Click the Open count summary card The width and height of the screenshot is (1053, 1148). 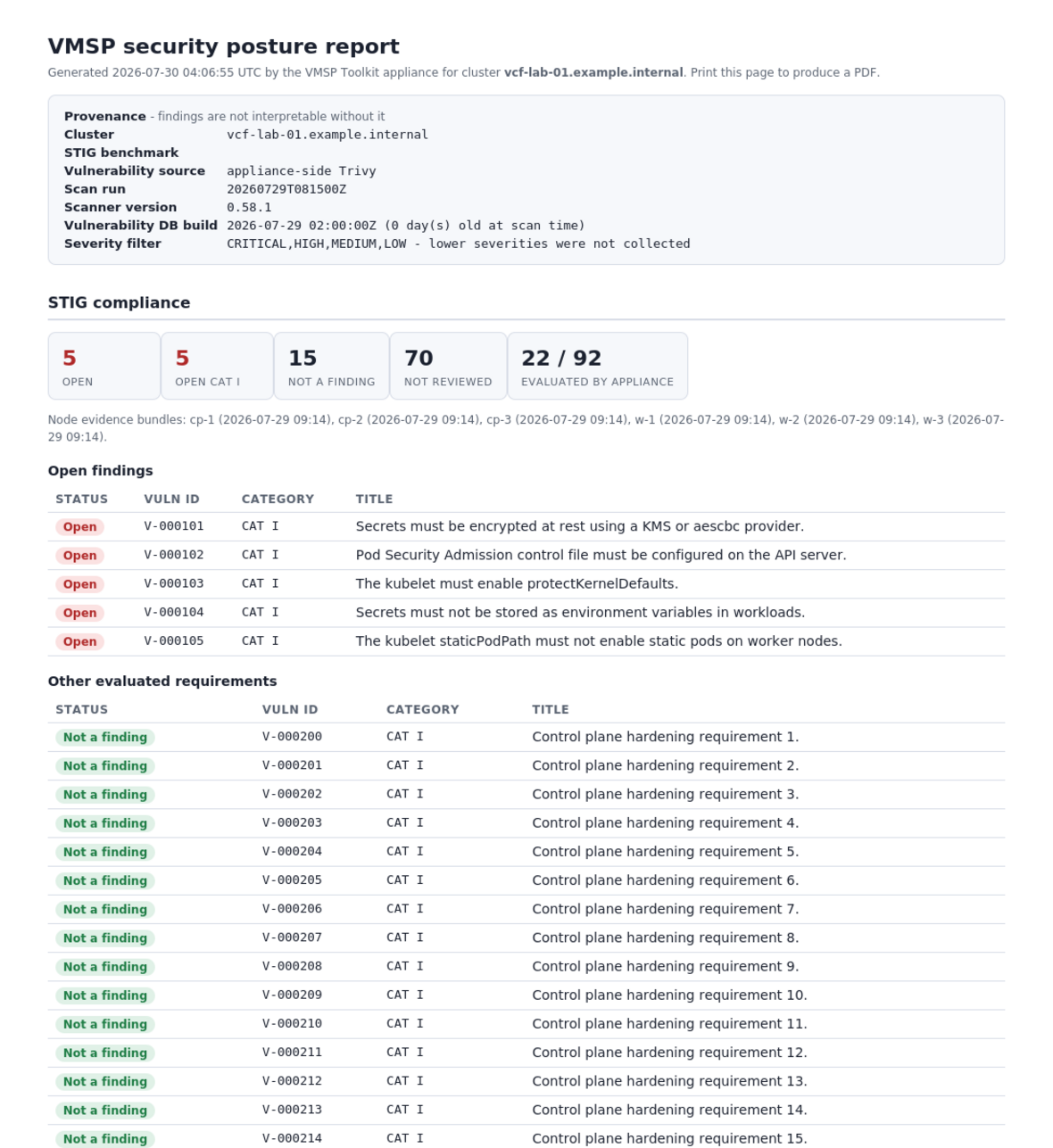tap(104, 366)
